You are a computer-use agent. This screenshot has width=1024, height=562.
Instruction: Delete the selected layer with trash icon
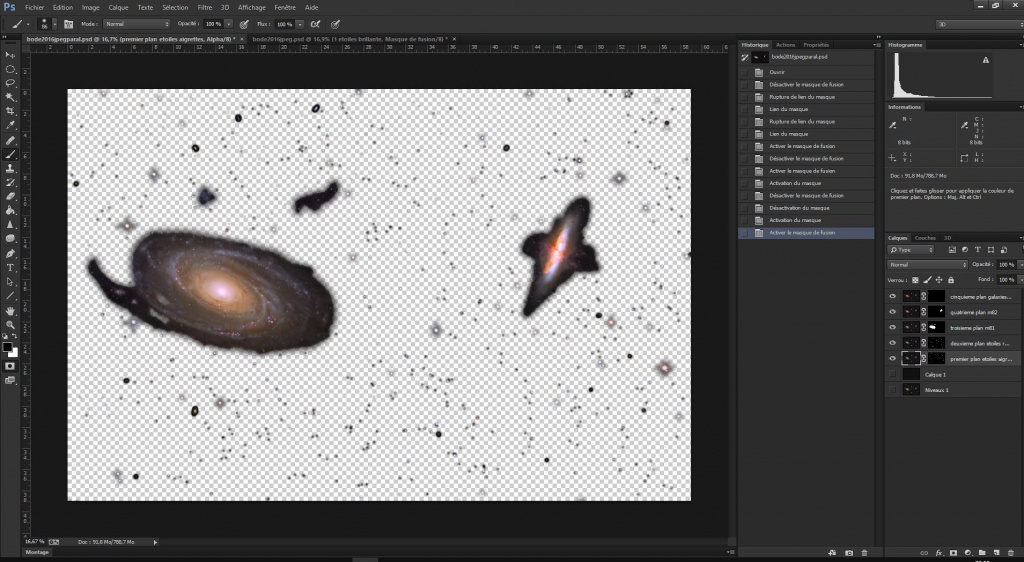(x=1011, y=553)
